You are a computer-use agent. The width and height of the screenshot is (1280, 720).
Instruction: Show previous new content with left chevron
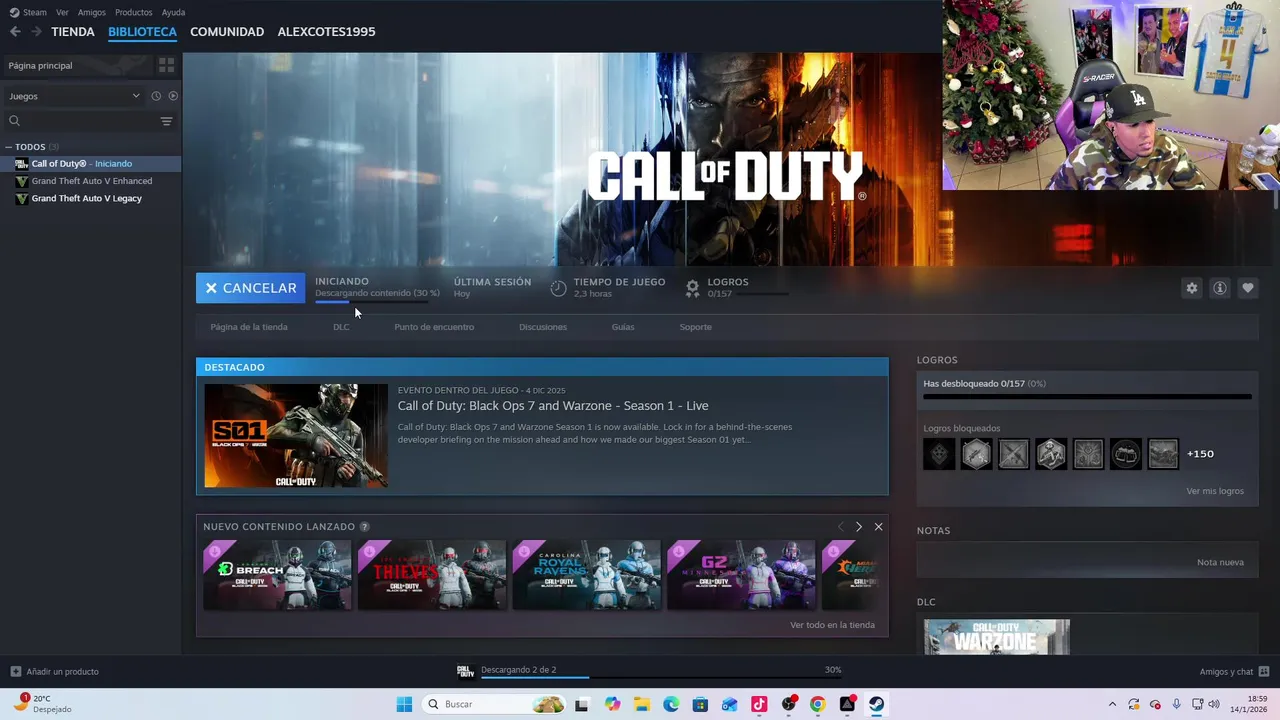[x=840, y=526]
